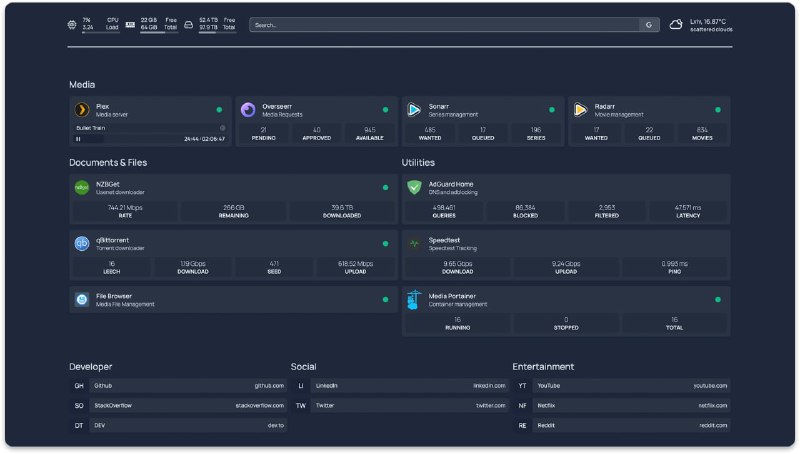Viewport: 800px width, 454px height.
Task: Click the Bullet Train stream info icon
Action: 222,128
